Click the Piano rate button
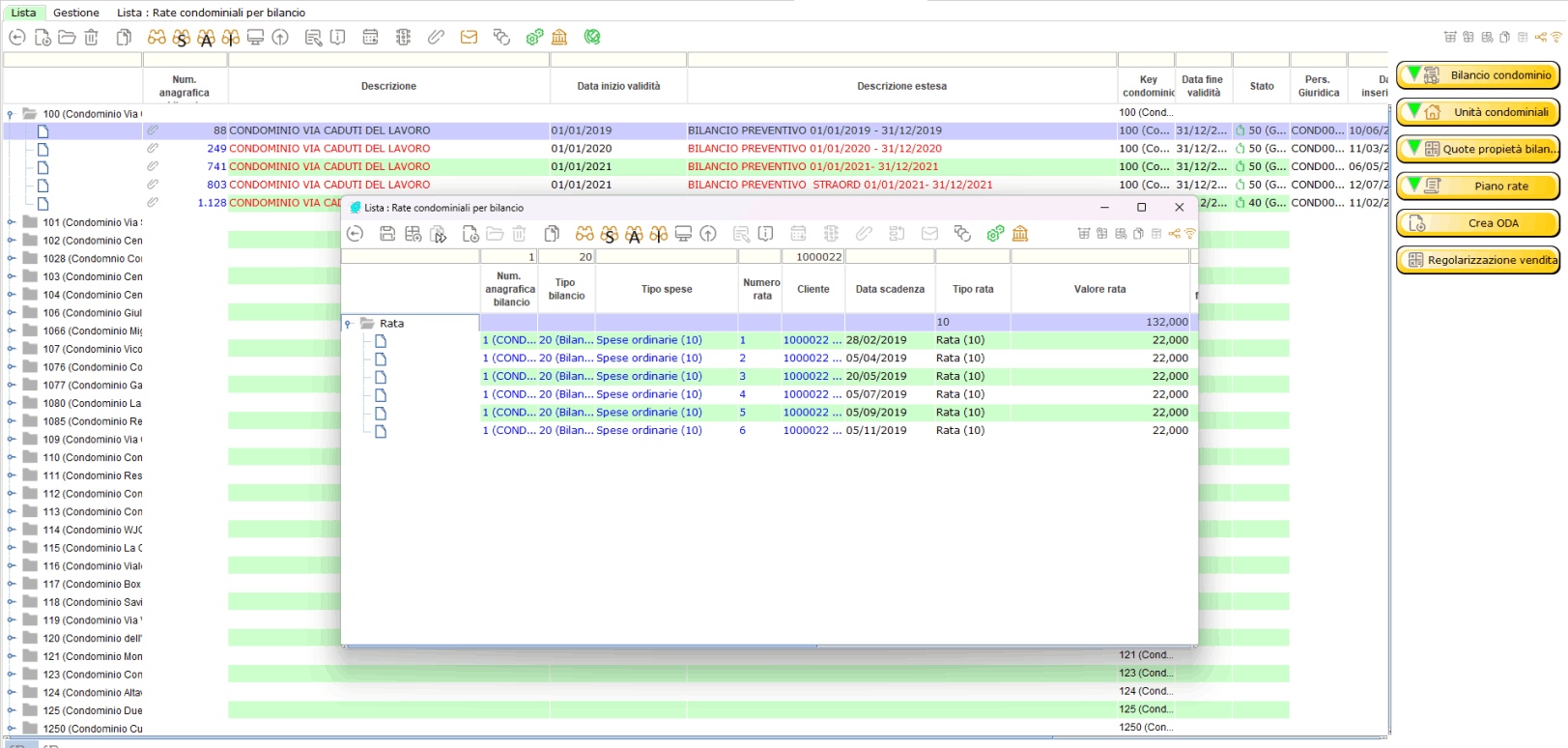This screenshot has height=748, width=1568. (1478, 187)
